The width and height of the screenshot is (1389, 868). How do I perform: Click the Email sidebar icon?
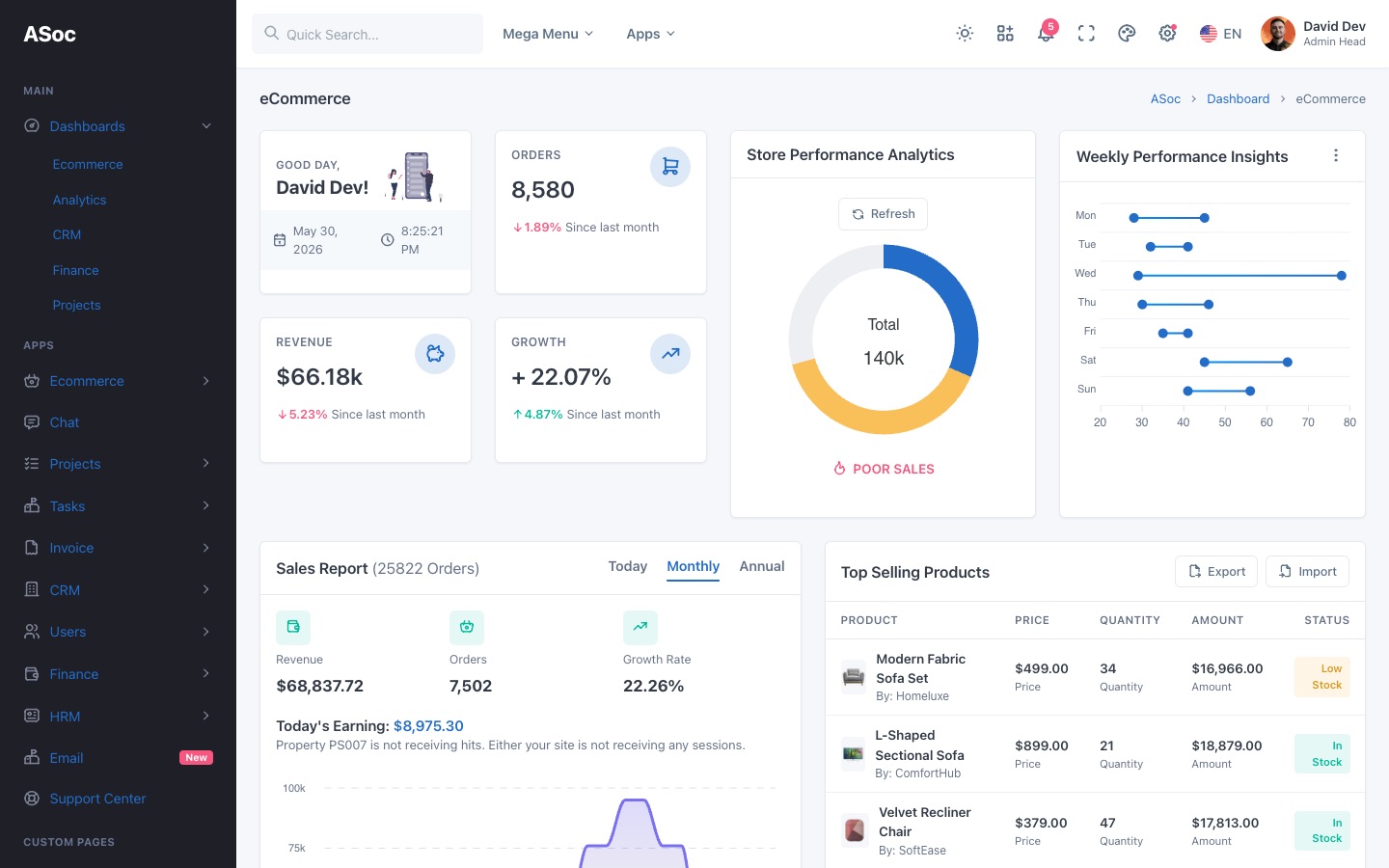tap(32, 758)
